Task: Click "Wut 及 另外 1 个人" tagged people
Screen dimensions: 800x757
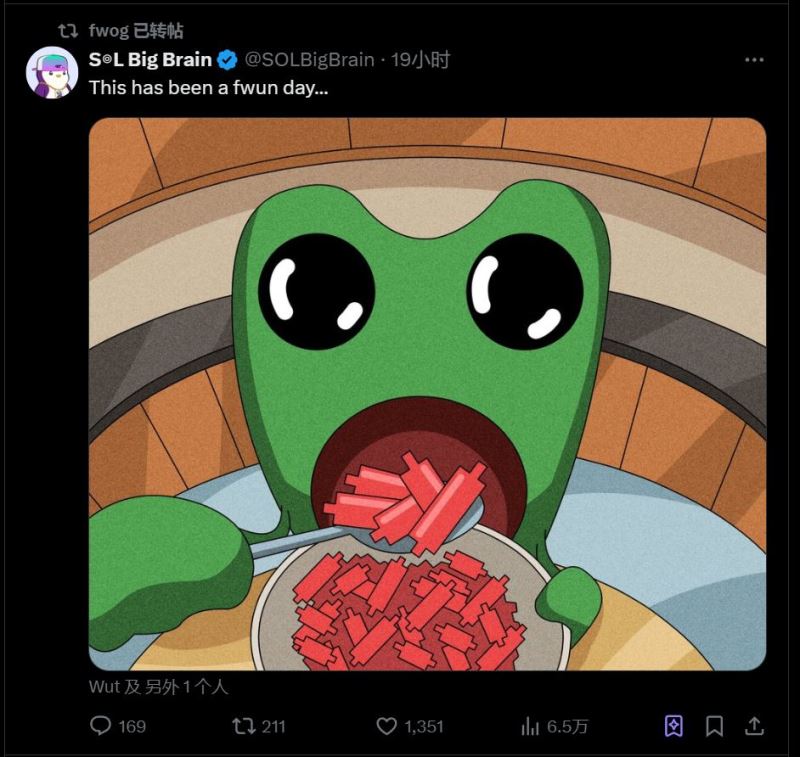Action: pos(159,687)
